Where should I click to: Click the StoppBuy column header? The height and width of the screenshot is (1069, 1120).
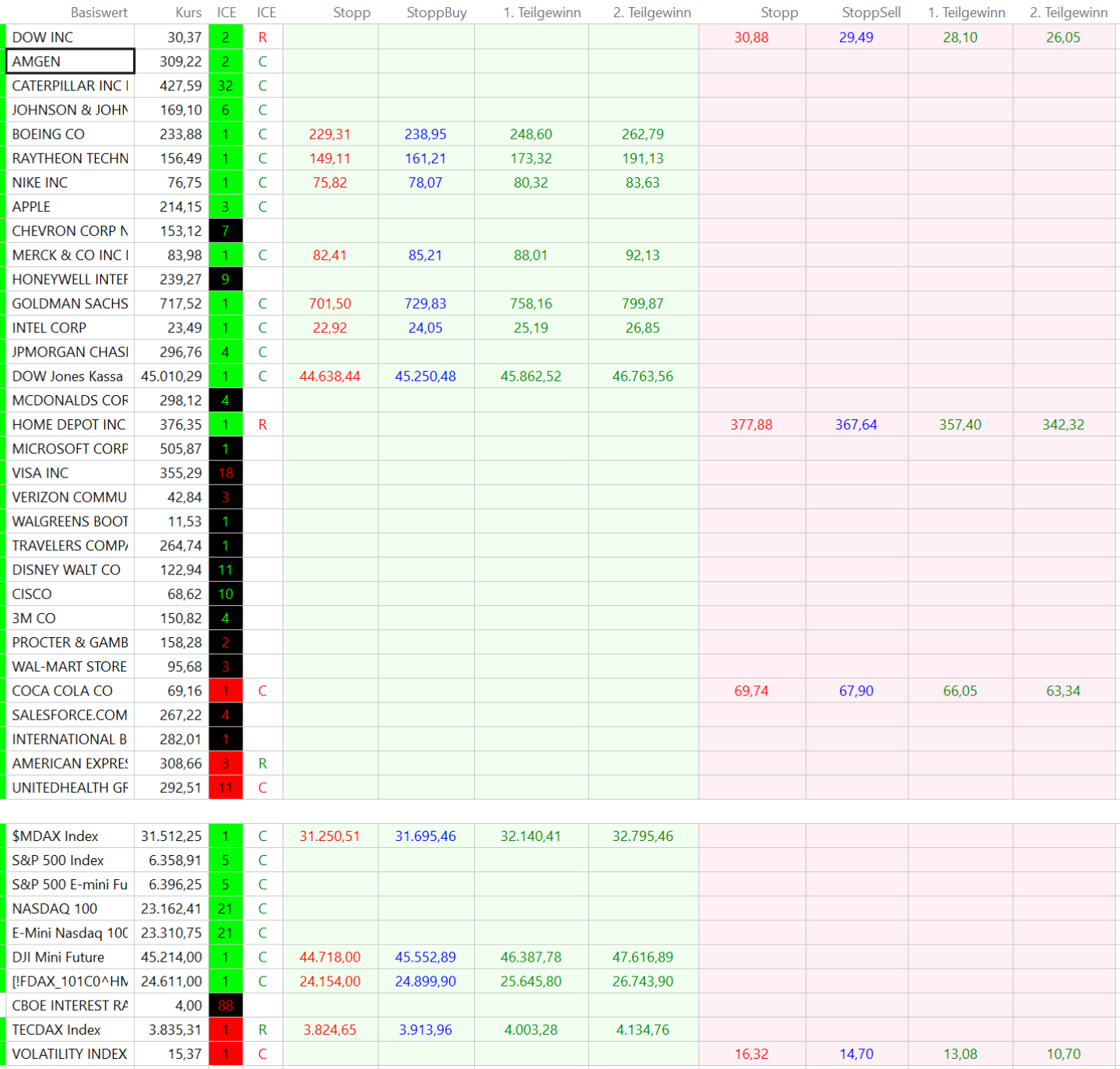(436, 12)
